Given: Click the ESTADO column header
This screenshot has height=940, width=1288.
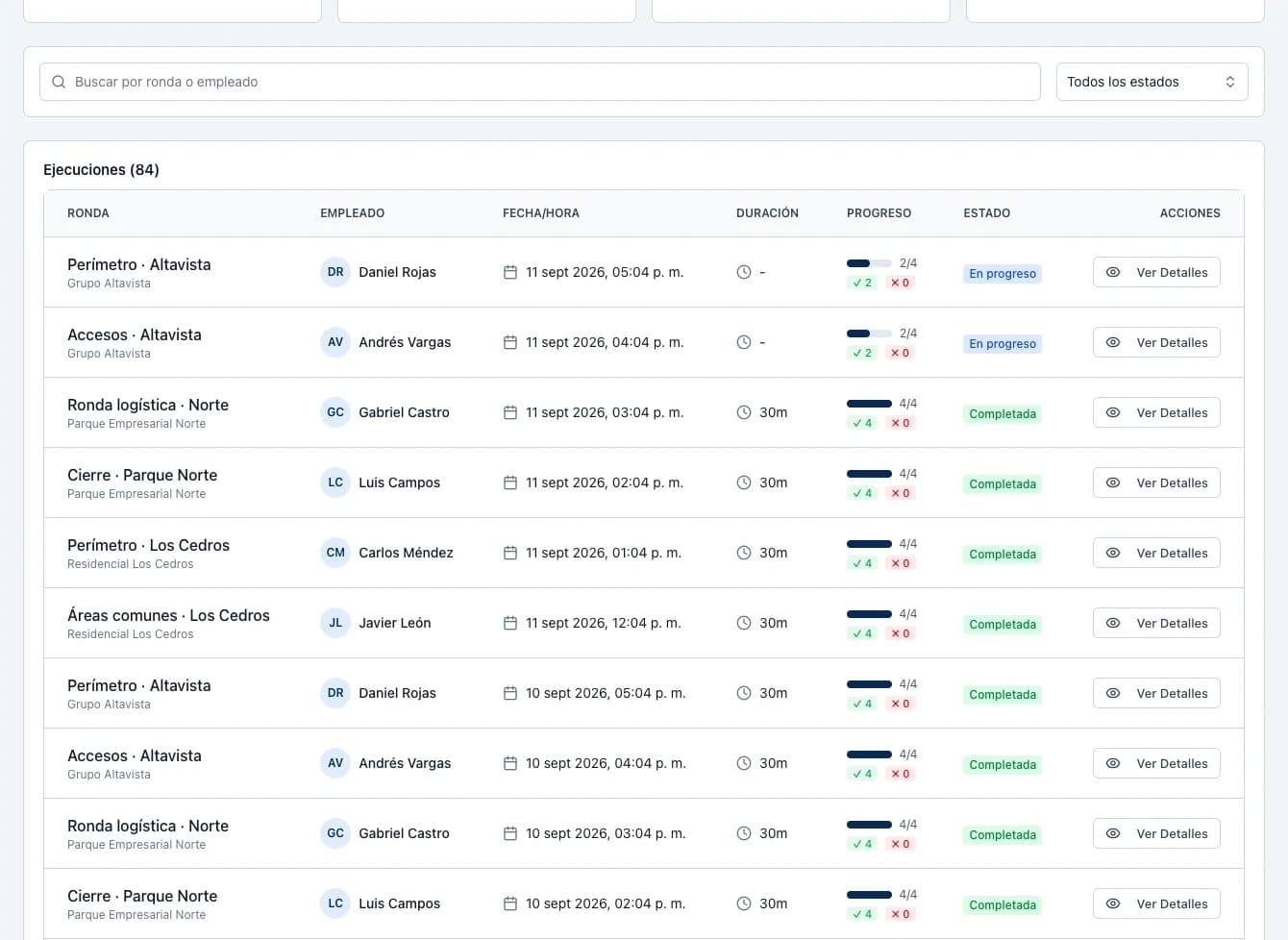Looking at the screenshot, I should pyautogui.click(x=987, y=213).
